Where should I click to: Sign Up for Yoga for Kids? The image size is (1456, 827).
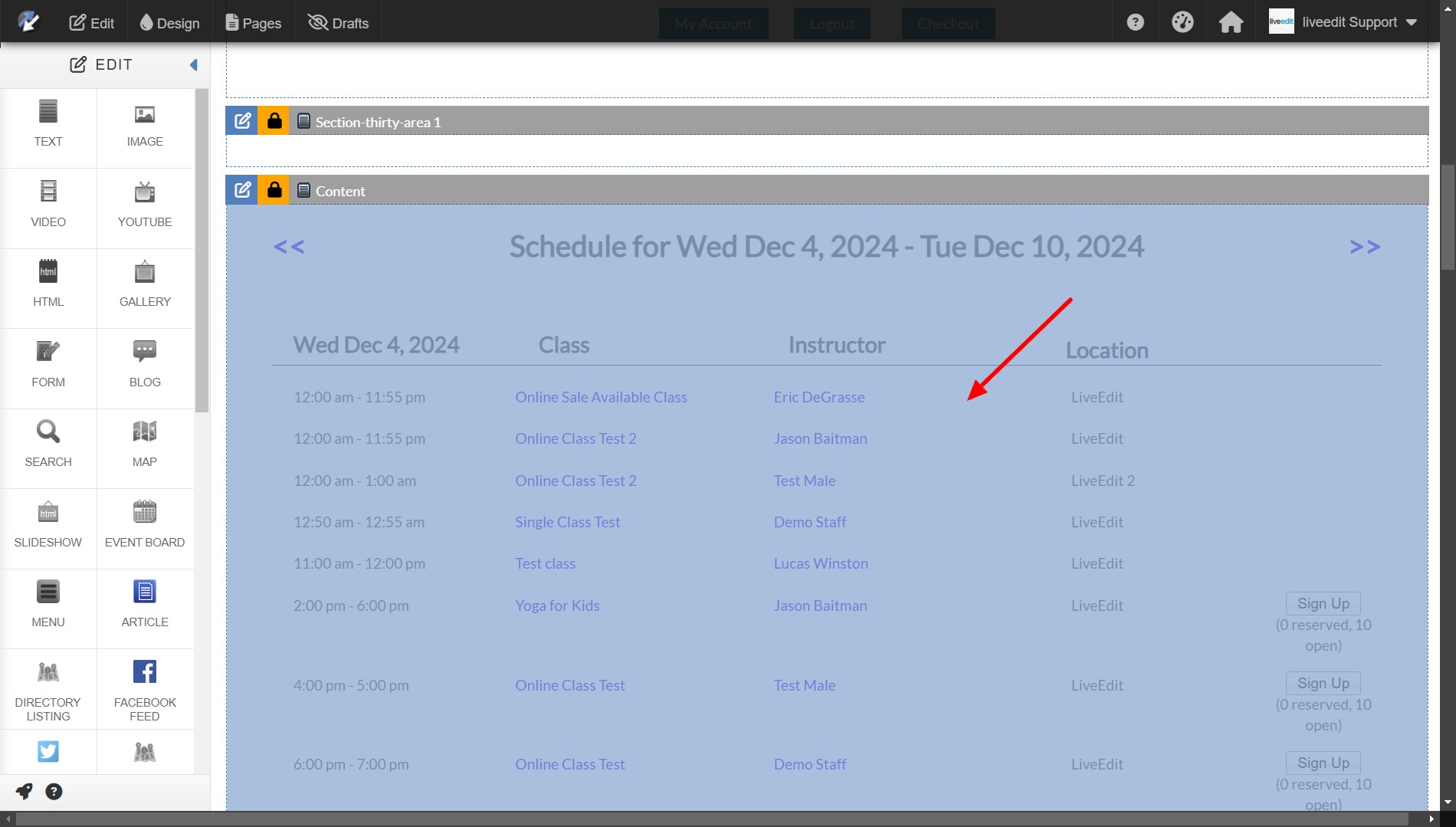(x=1323, y=603)
